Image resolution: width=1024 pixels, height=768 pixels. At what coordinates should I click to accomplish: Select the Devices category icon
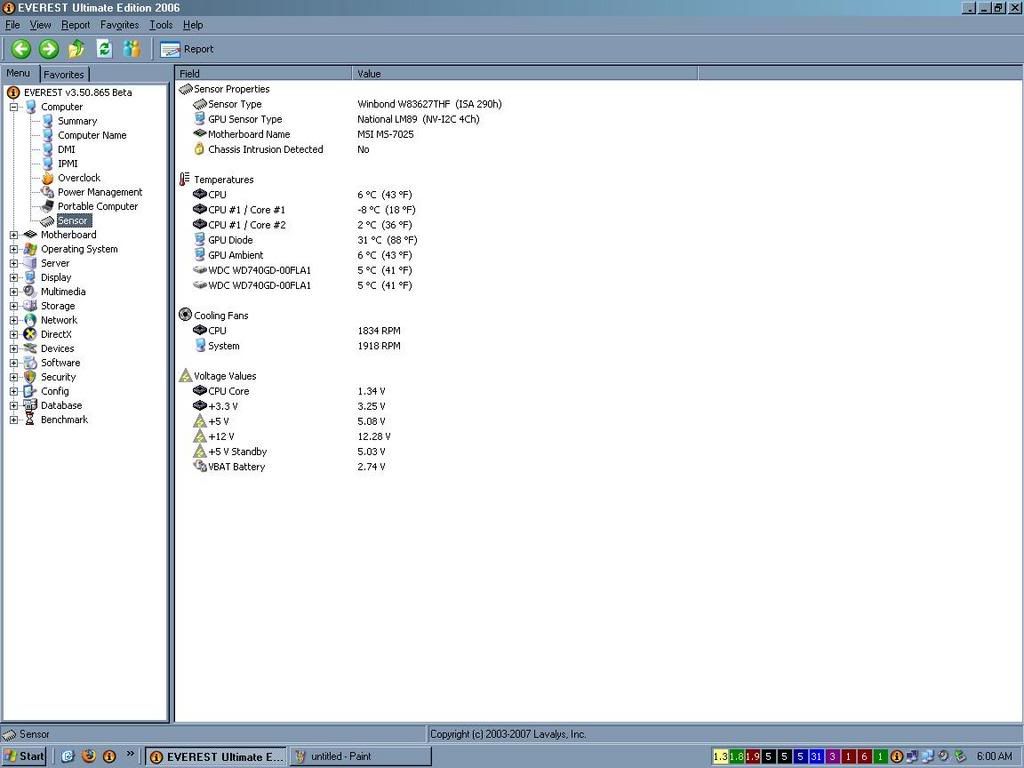pos(30,349)
